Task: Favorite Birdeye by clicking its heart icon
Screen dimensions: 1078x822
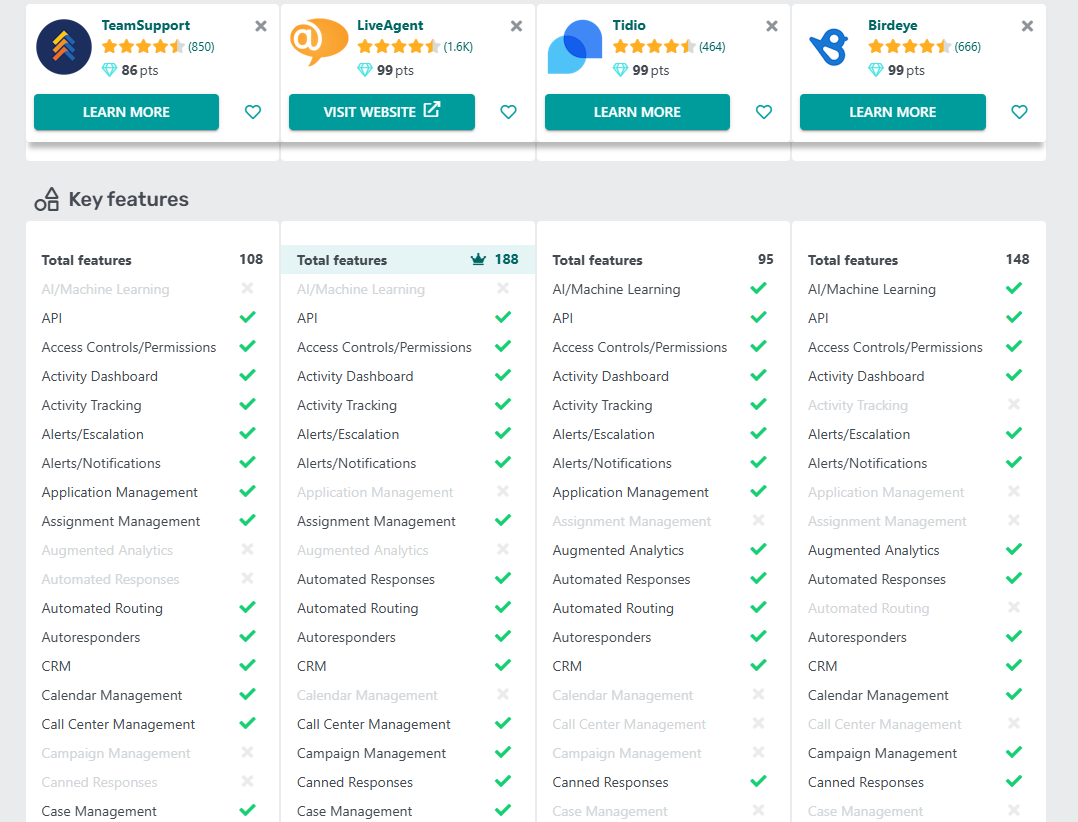Action: 1019,112
